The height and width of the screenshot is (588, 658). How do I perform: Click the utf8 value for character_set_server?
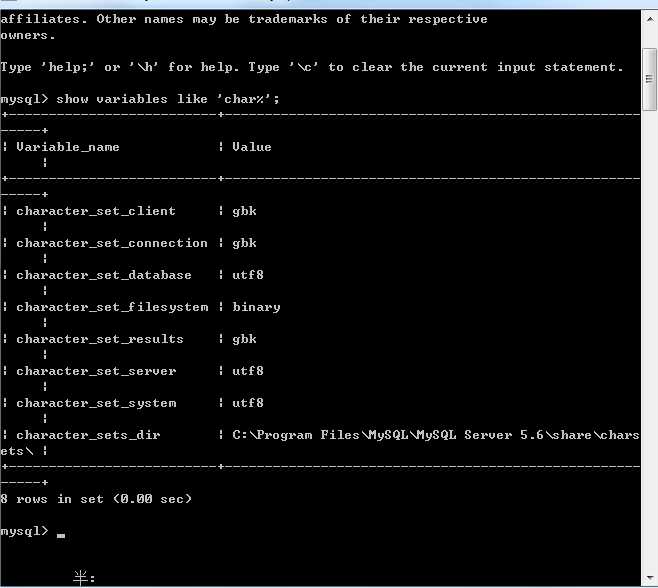point(248,371)
